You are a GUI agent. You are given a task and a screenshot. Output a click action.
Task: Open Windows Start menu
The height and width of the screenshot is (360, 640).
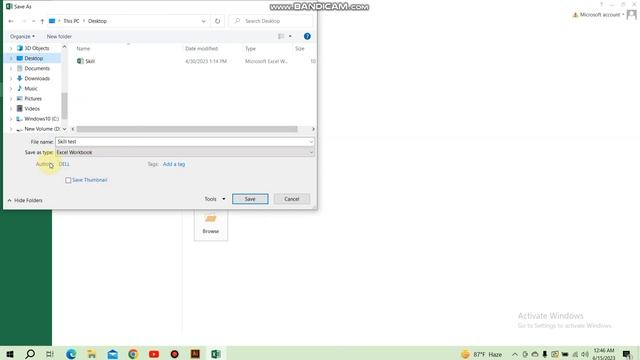point(10,354)
